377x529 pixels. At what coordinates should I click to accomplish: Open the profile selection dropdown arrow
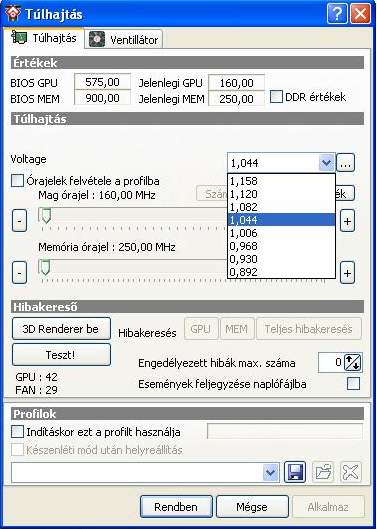click(x=271, y=472)
